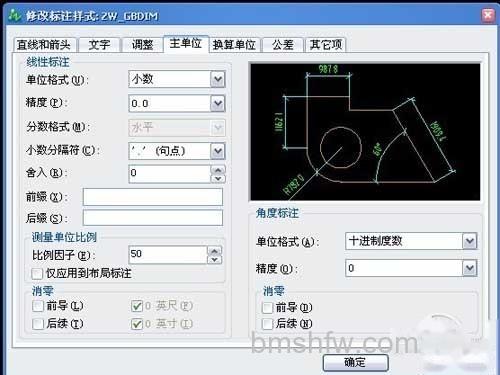This screenshot has height=375, width=500.
Task: Increase the 舍入 value with up arrow
Action: [x=218, y=170]
